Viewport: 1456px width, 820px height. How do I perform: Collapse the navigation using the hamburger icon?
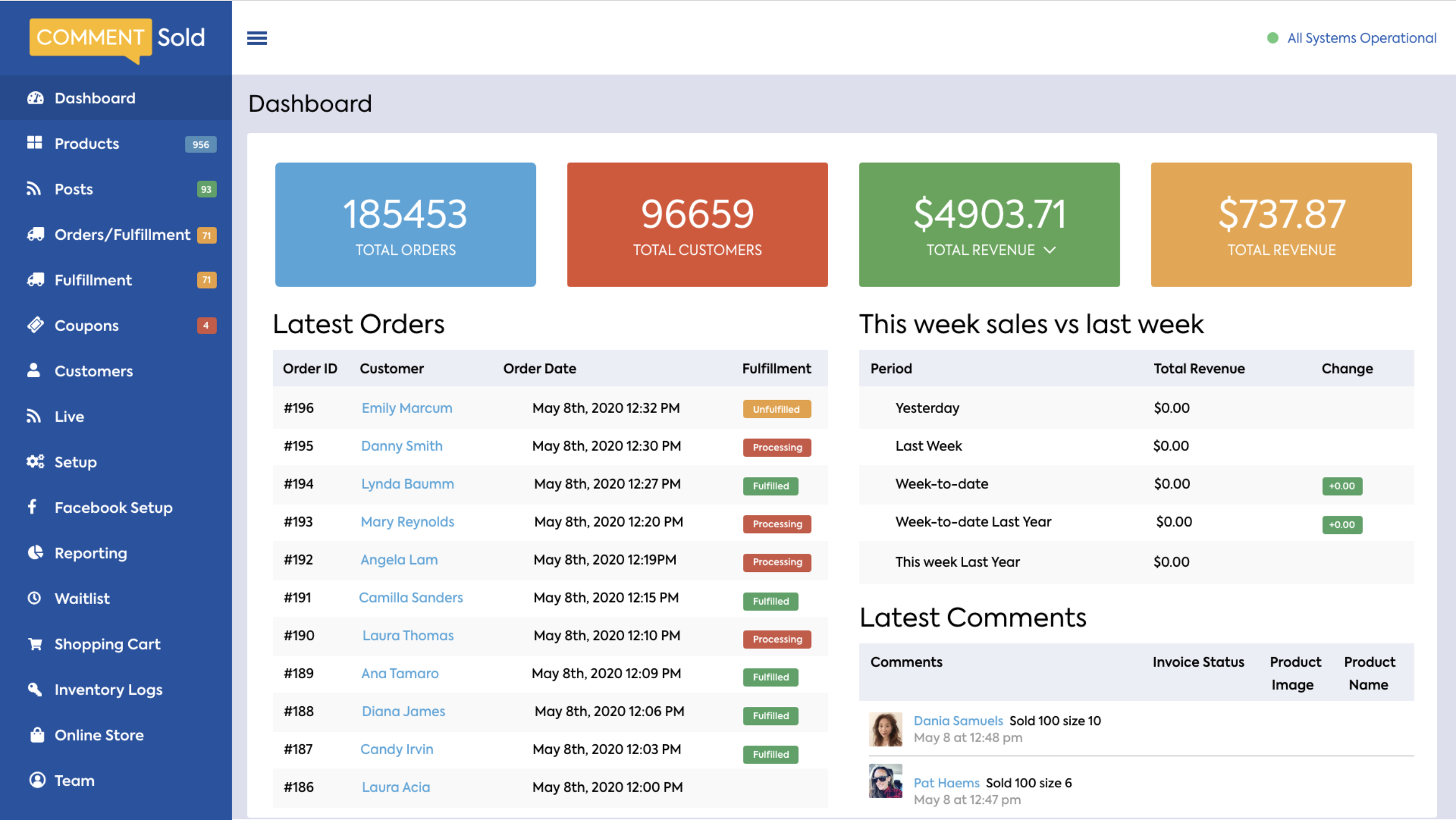[257, 38]
